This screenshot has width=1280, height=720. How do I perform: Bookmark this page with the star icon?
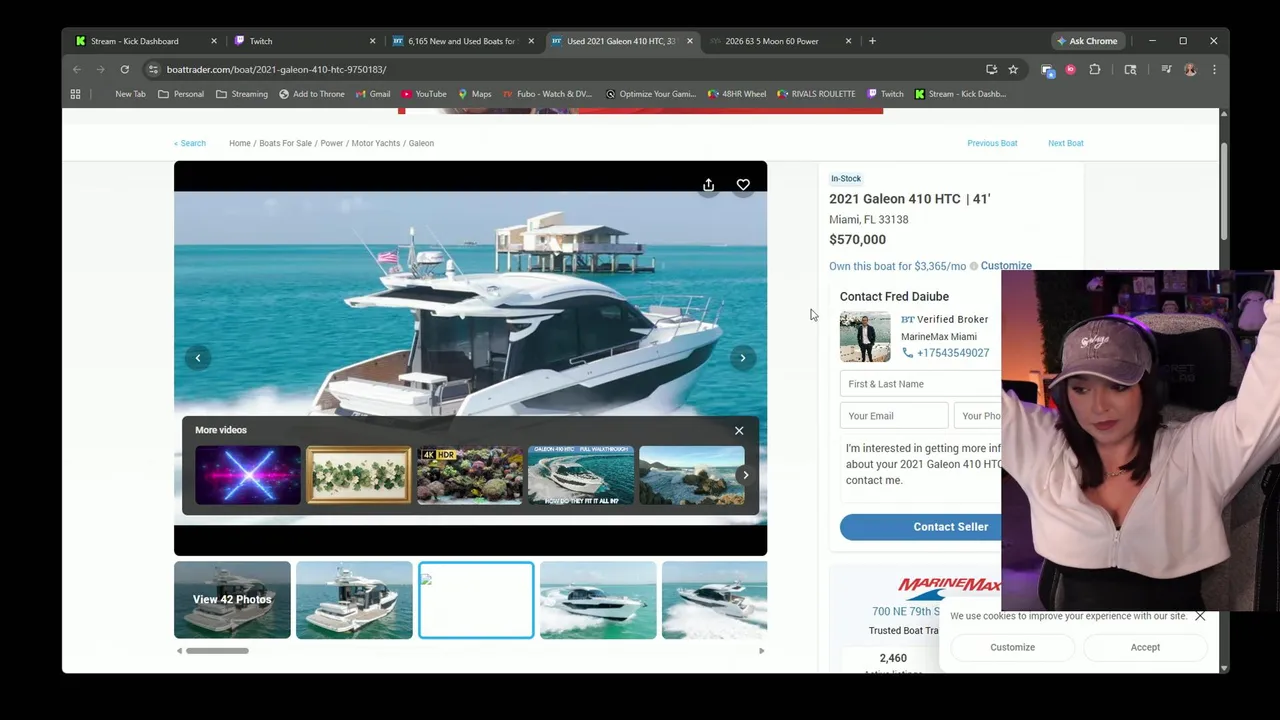(x=1013, y=69)
